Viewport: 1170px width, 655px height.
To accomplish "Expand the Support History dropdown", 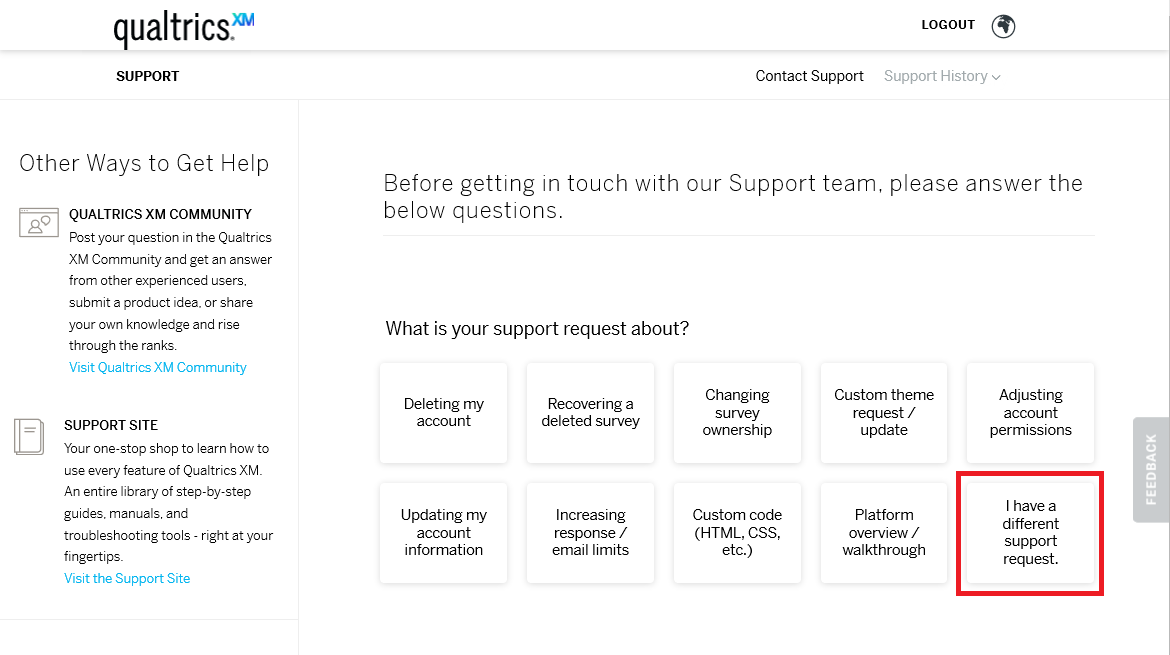I will click(941, 75).
